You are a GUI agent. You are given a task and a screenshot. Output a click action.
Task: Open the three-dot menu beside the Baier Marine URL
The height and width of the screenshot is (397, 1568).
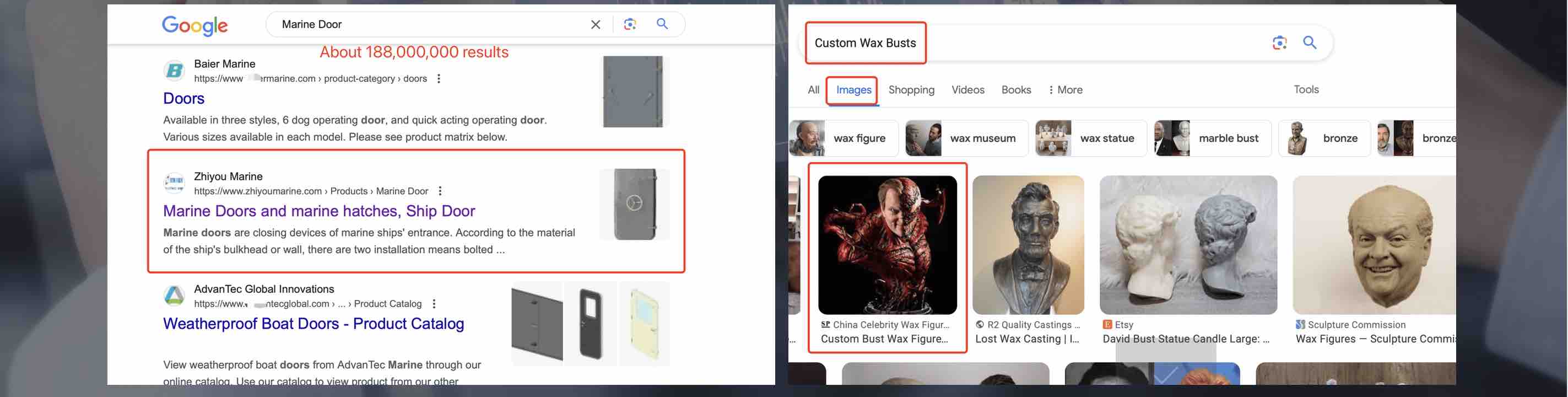[439, 78]
